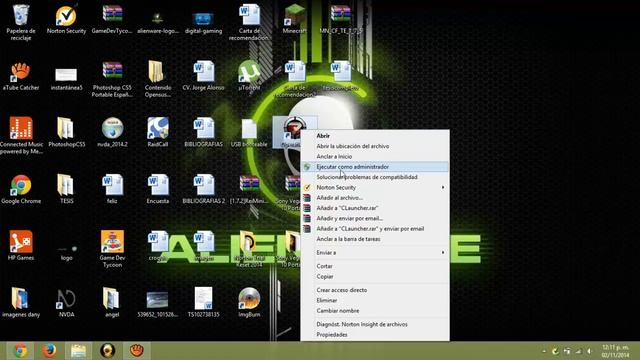Expand the Norton Security submenu
This screenshot has height=360, width=640.
[375, 187]
